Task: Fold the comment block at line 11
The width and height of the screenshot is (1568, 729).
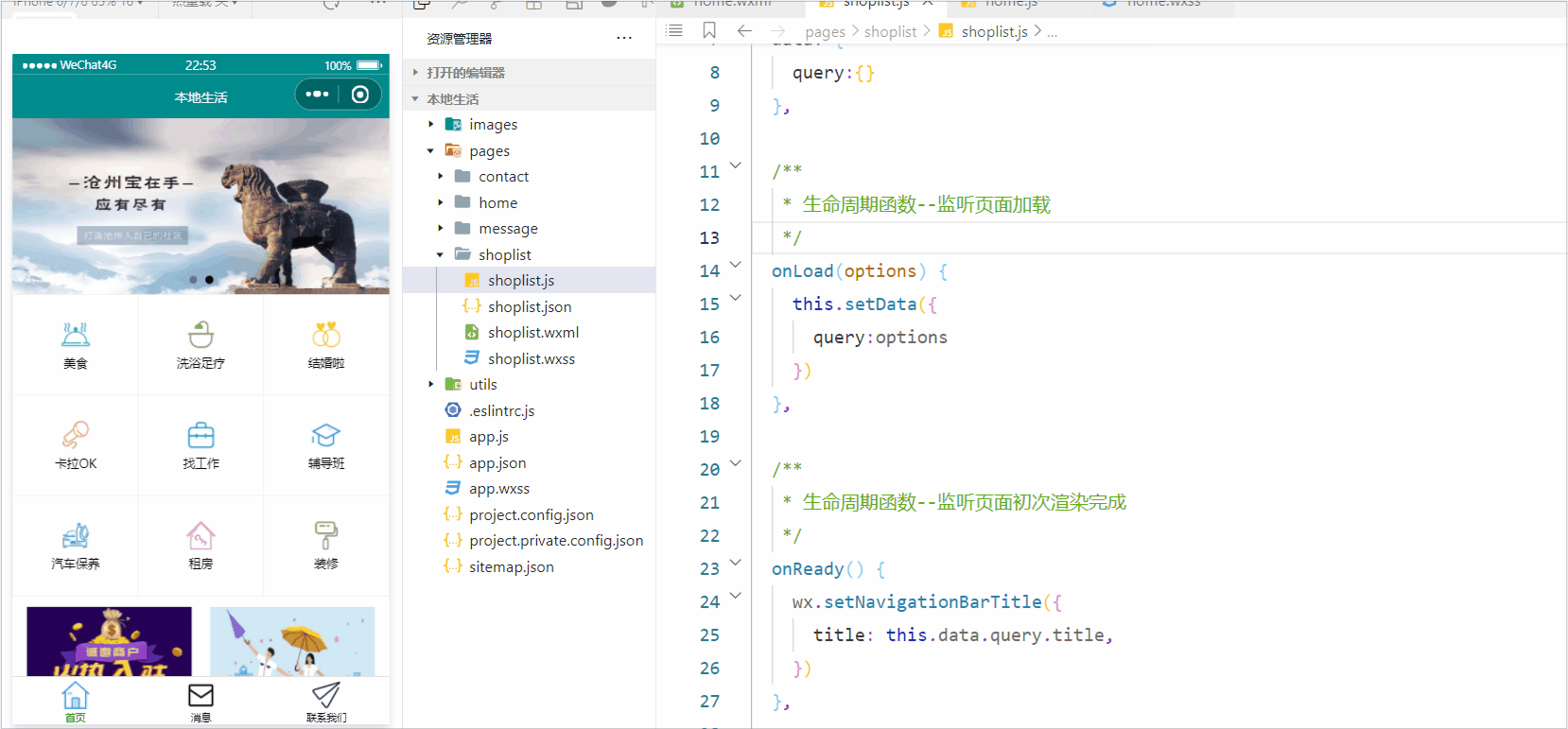Action: pyautogui.click(x=736, y=165)
